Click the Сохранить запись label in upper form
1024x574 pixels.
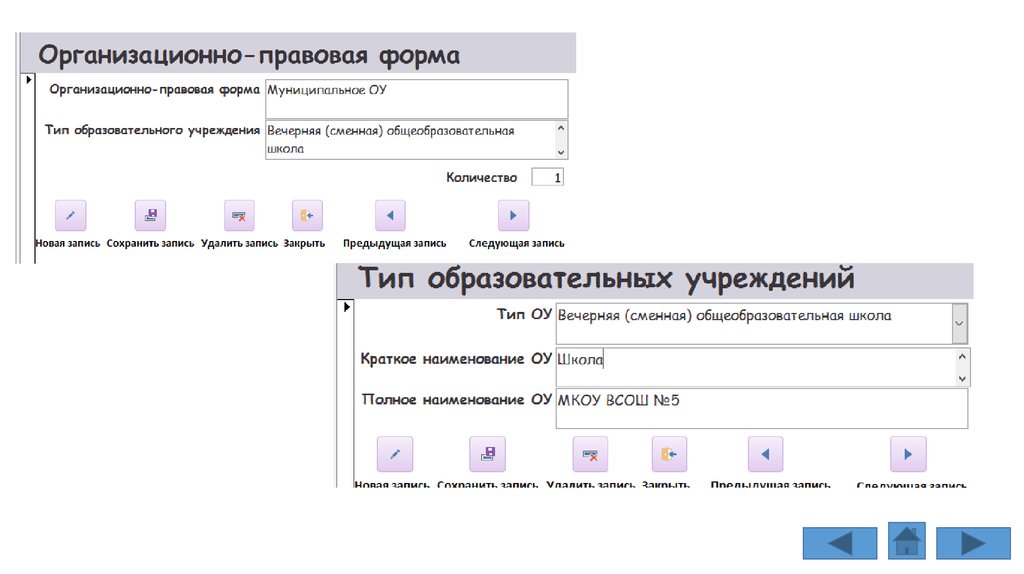tap(150, 243)
